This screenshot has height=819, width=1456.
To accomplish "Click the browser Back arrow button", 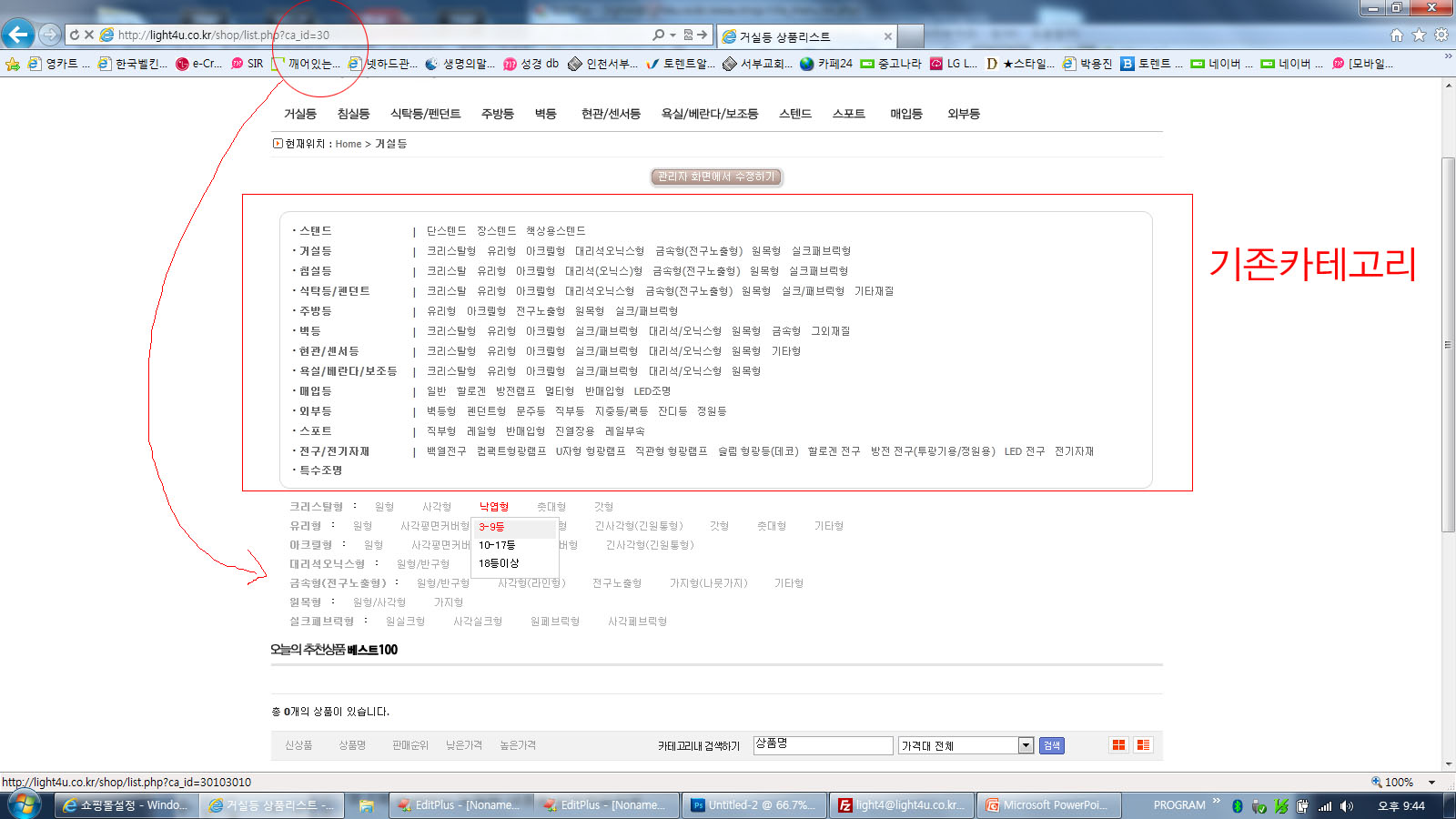I will [18, 35].
